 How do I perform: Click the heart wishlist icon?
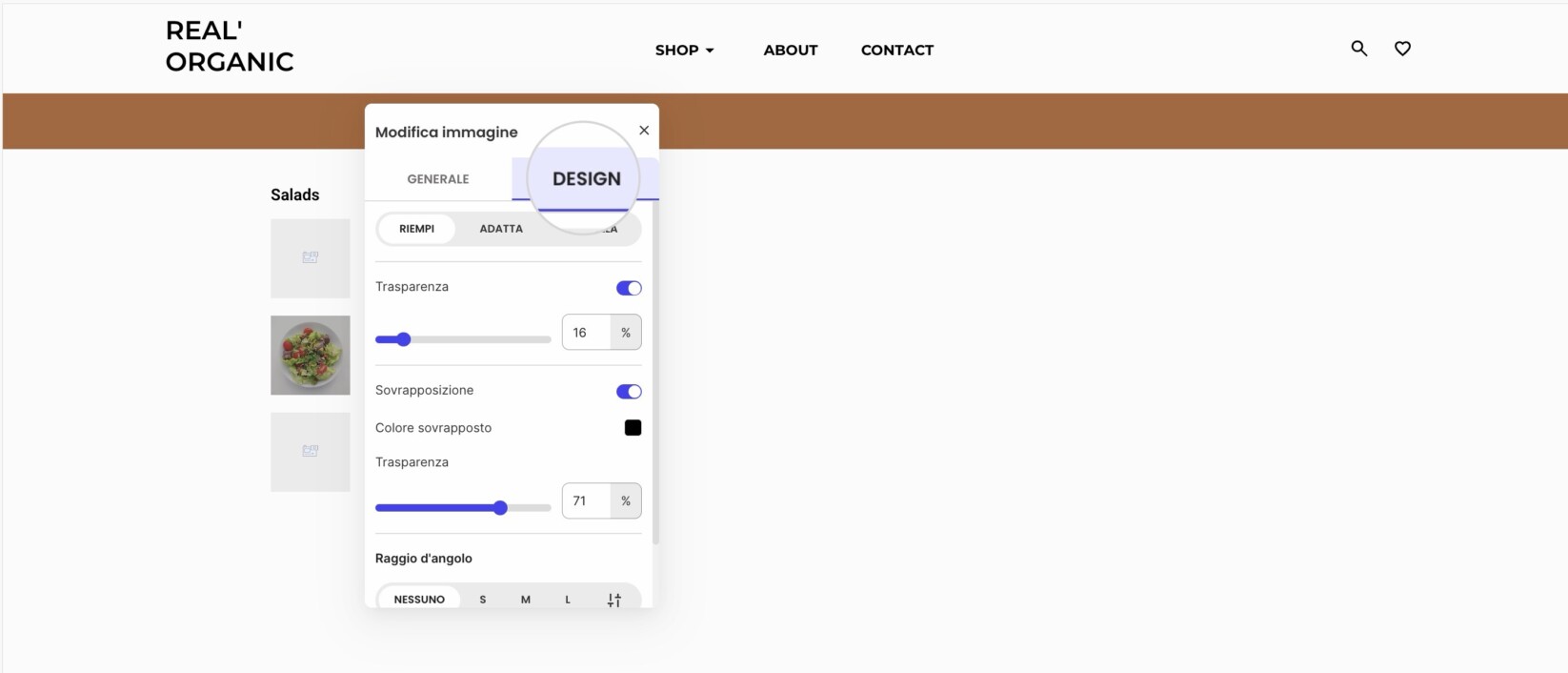pos(1402,49)
